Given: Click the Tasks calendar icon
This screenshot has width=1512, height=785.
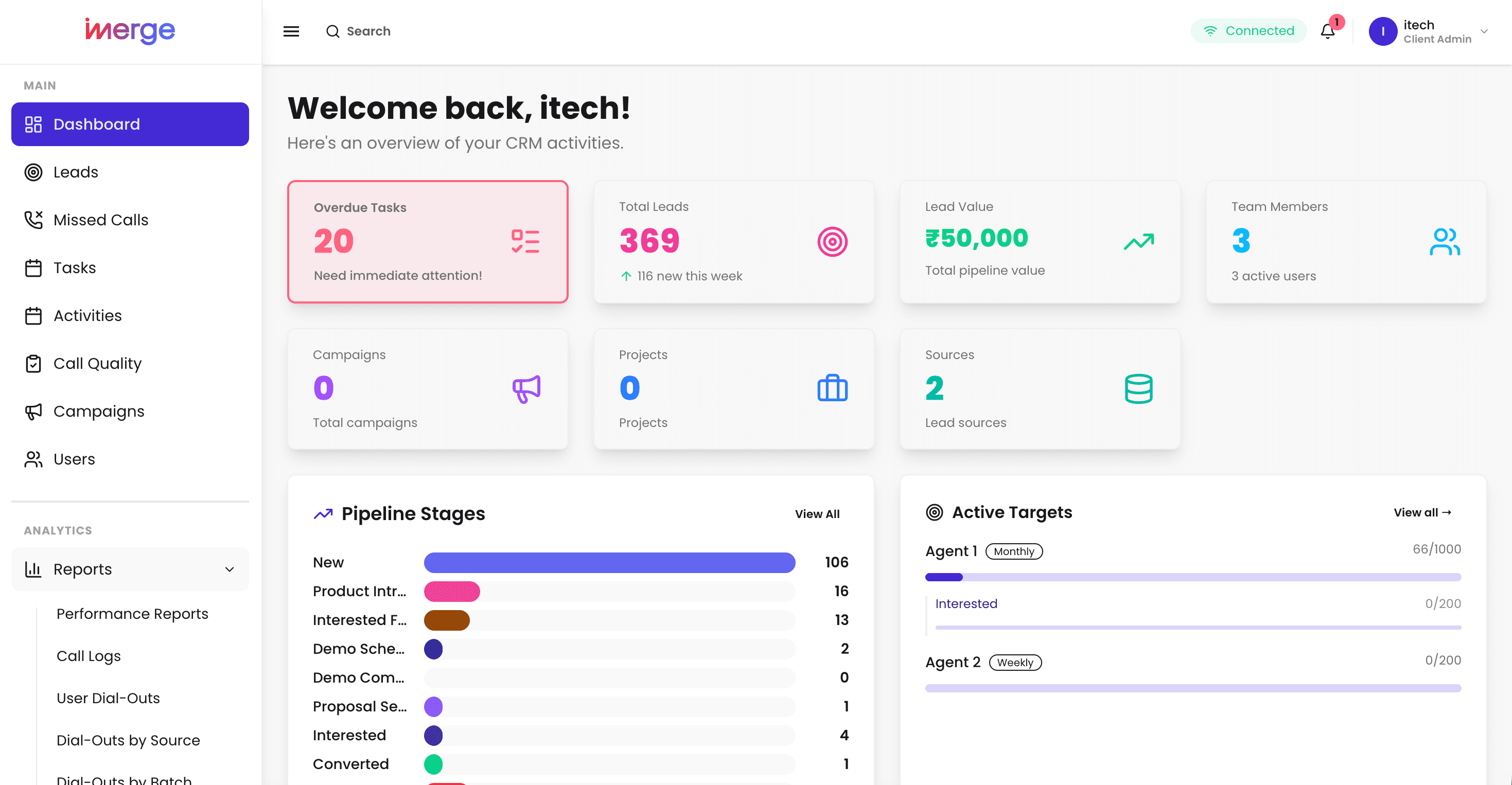Looking at the screenshot, I should click(33, 267).
